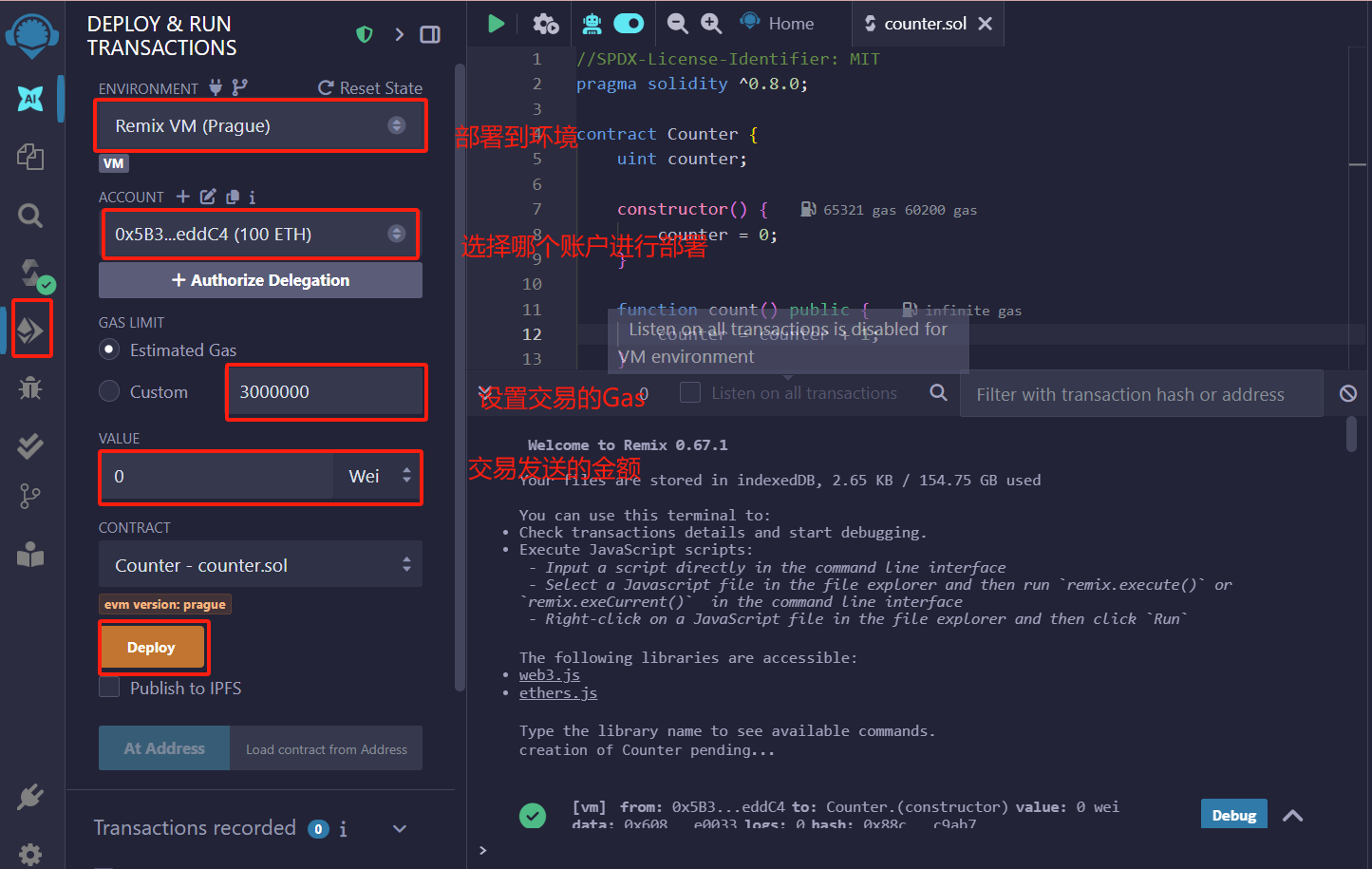1372x869 pixels.
Task: Click the fork state icon next to Environment
Action: pos(239,87)
